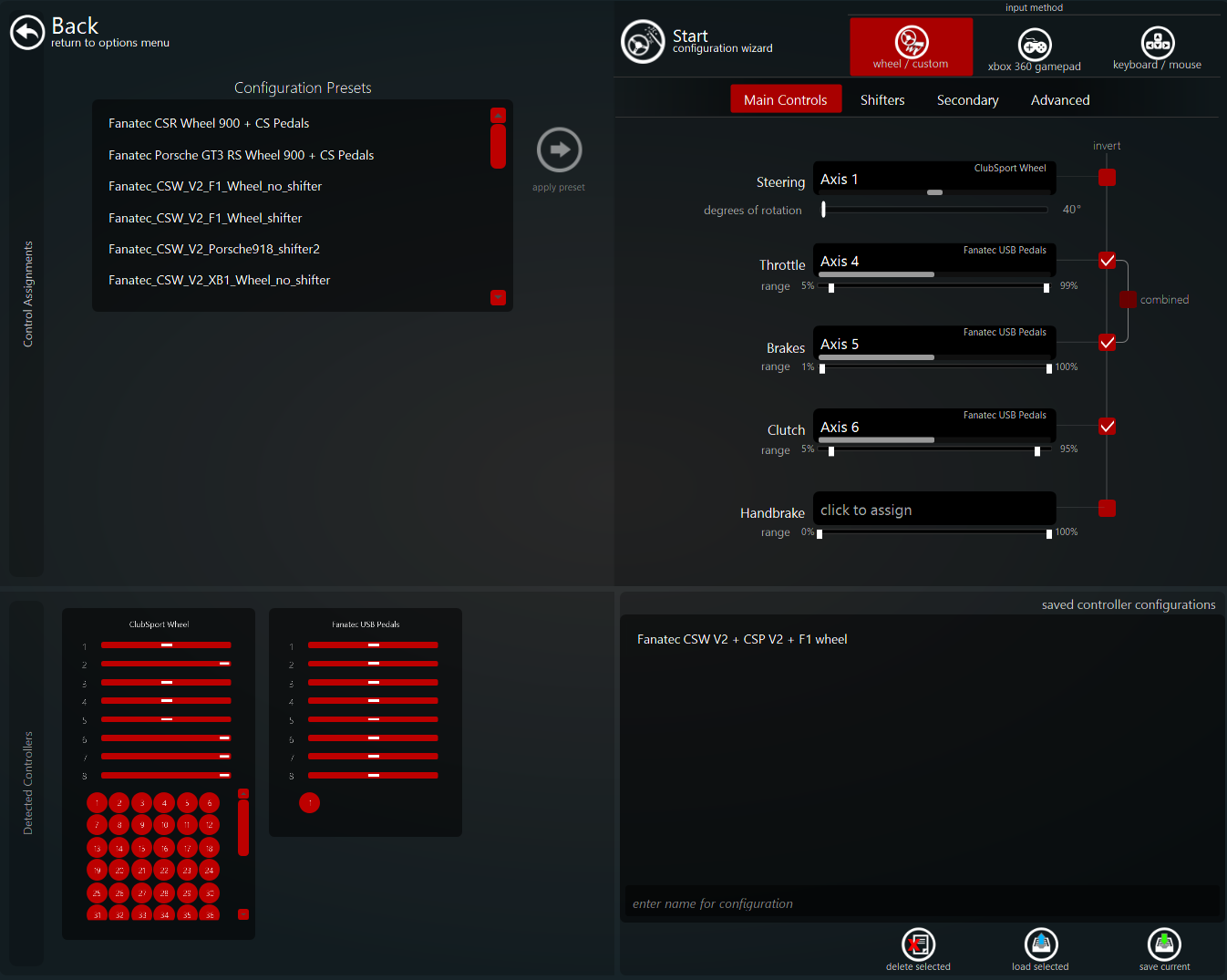
Task: Click Throttle range lower handle at 5%
Action: (831, 287)
